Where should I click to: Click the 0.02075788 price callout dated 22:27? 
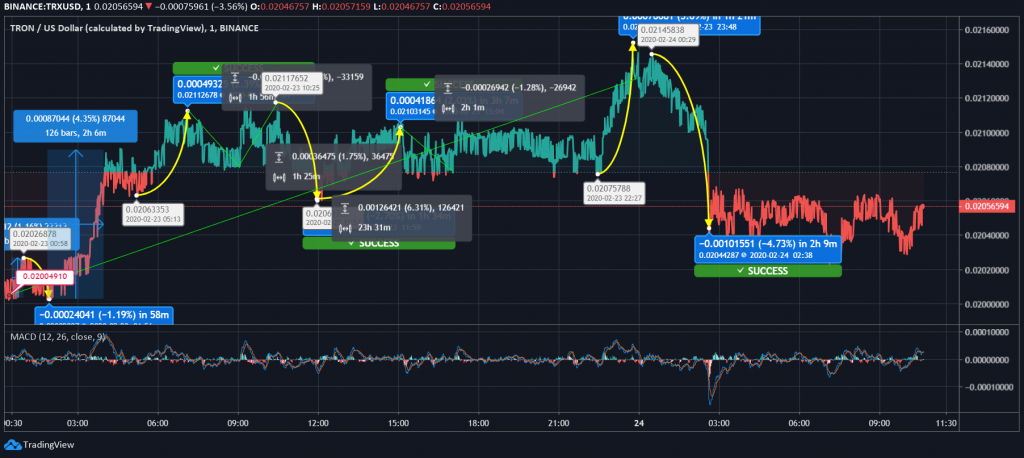coord(614,193)
